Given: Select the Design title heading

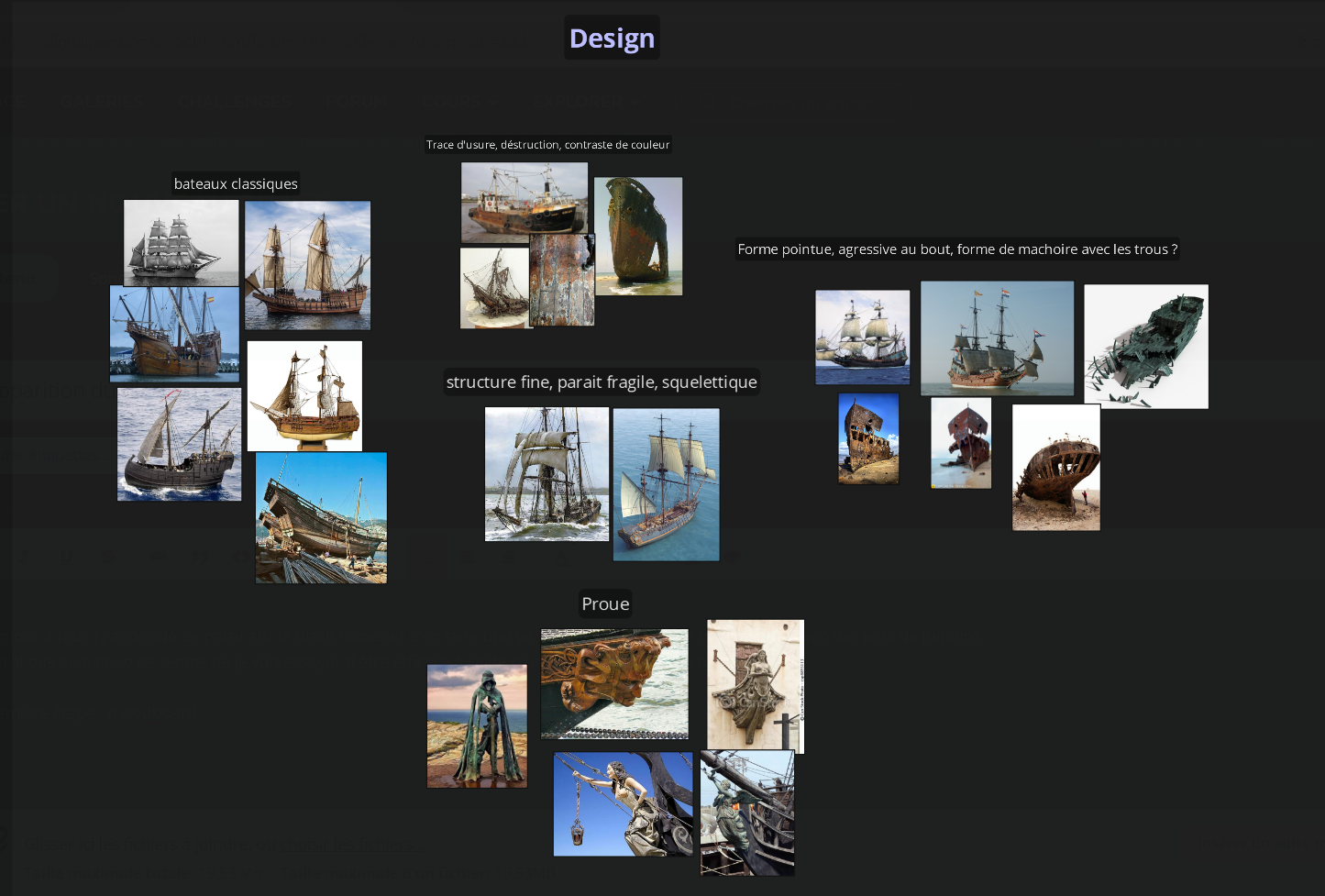Looking at the screenshot, I should point(612,39).
